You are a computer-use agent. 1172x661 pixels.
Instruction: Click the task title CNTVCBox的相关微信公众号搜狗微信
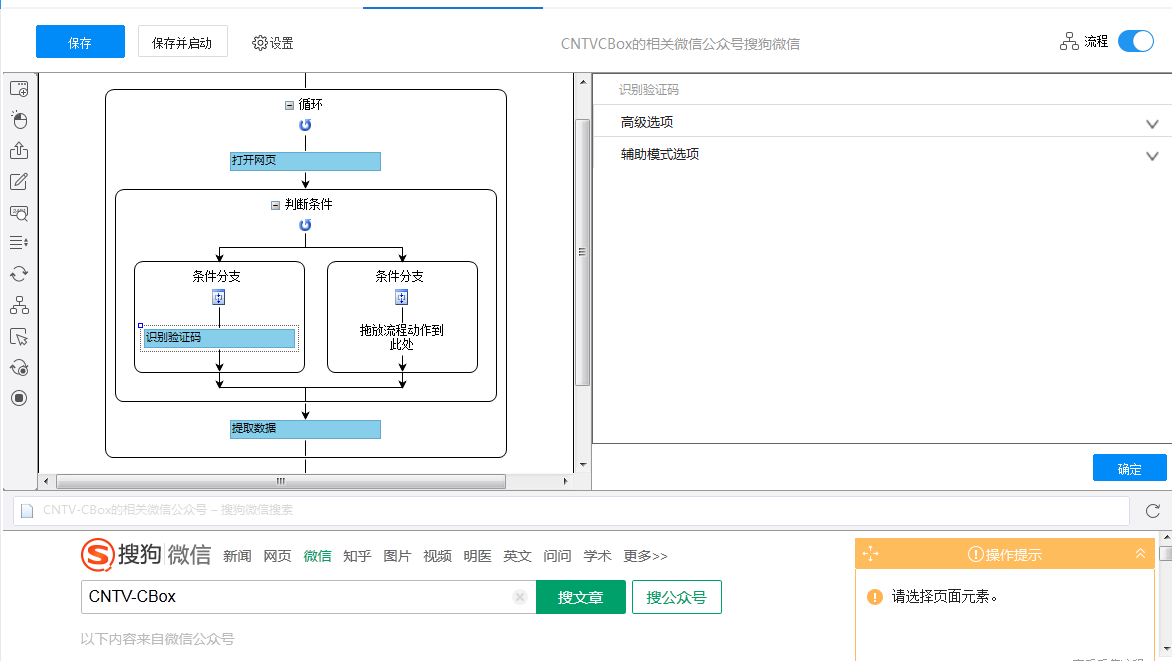[680, 44]
